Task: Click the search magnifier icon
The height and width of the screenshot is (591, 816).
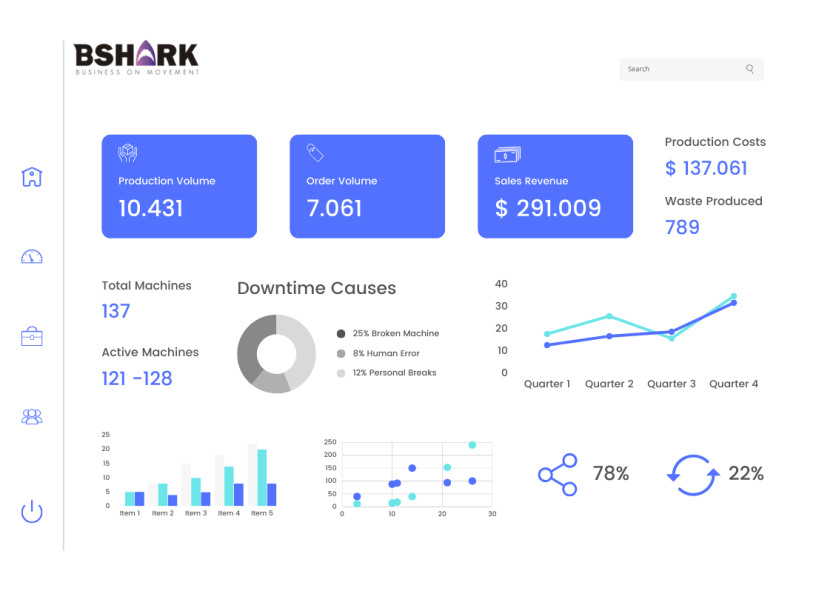Action: [750, 69]
